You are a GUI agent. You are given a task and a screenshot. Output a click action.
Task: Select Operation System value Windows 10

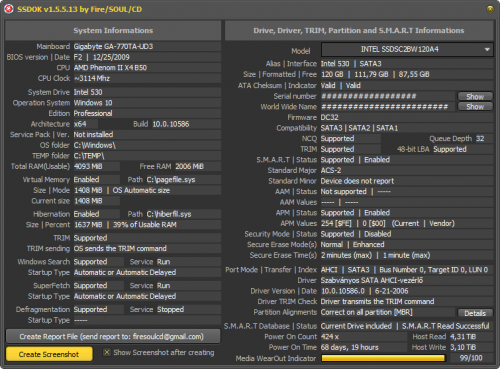pos(93,103)
